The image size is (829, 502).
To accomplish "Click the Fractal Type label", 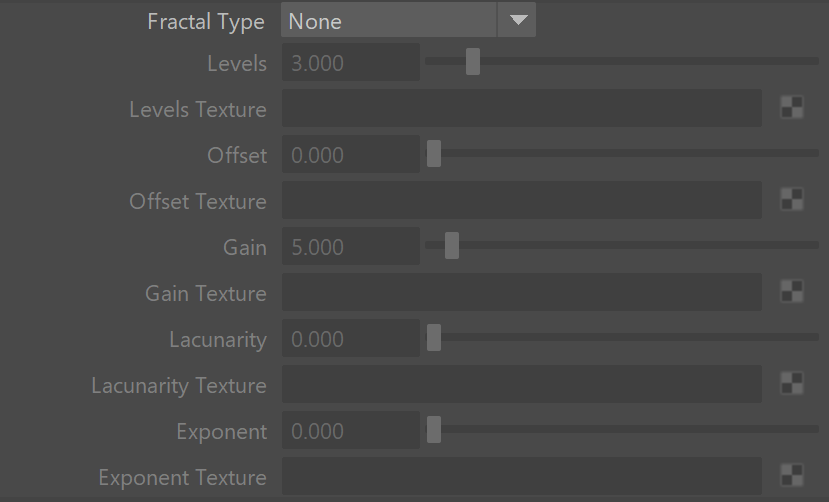I will point(206,22).
